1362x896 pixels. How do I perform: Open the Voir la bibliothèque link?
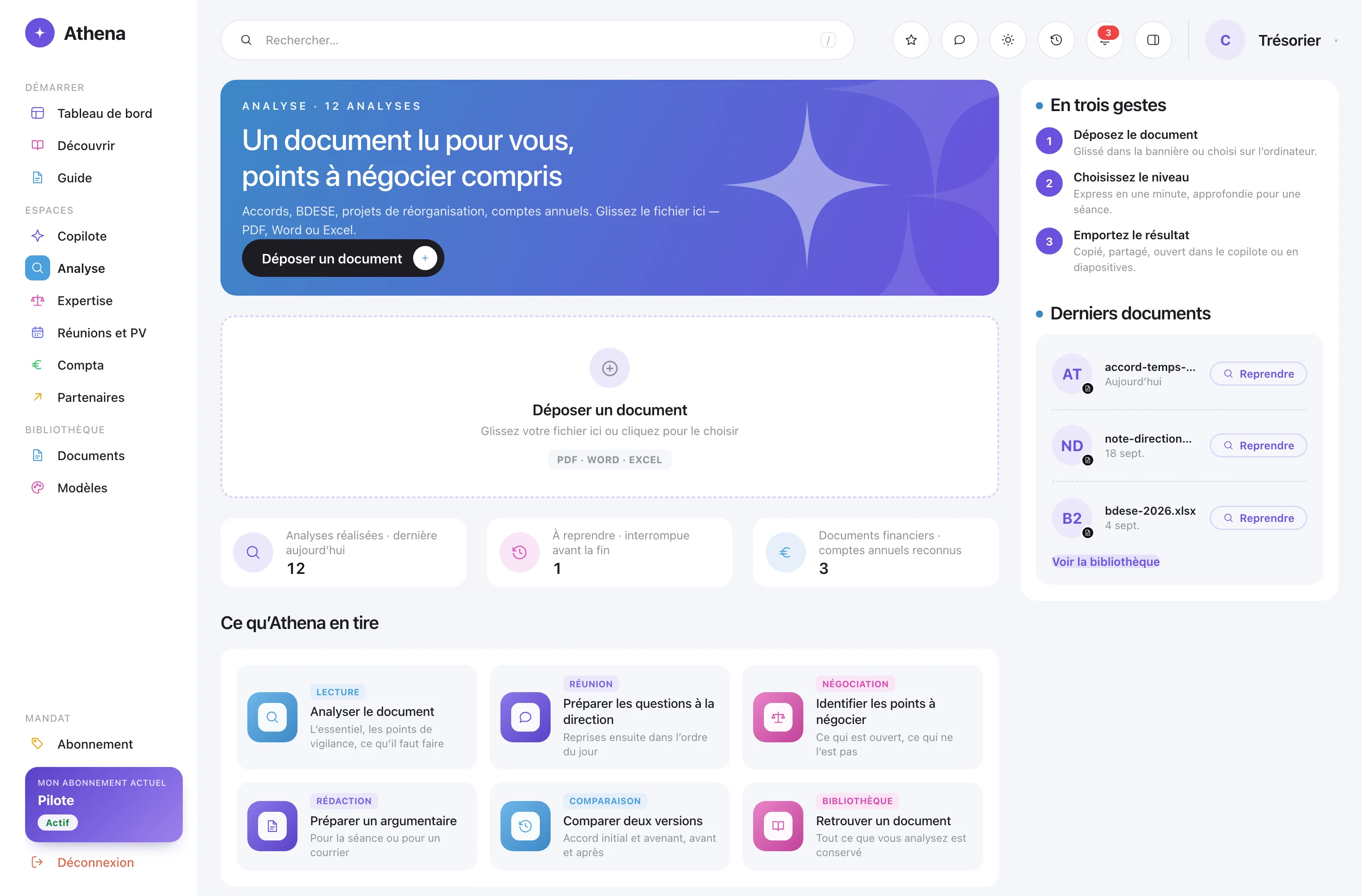click(1106, 561)
